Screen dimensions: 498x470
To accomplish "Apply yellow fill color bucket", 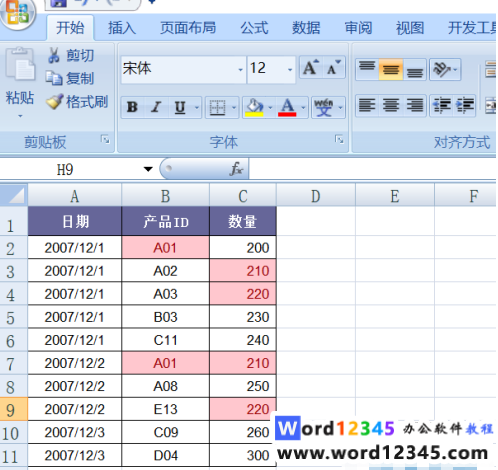I will [x=254, y=107].
